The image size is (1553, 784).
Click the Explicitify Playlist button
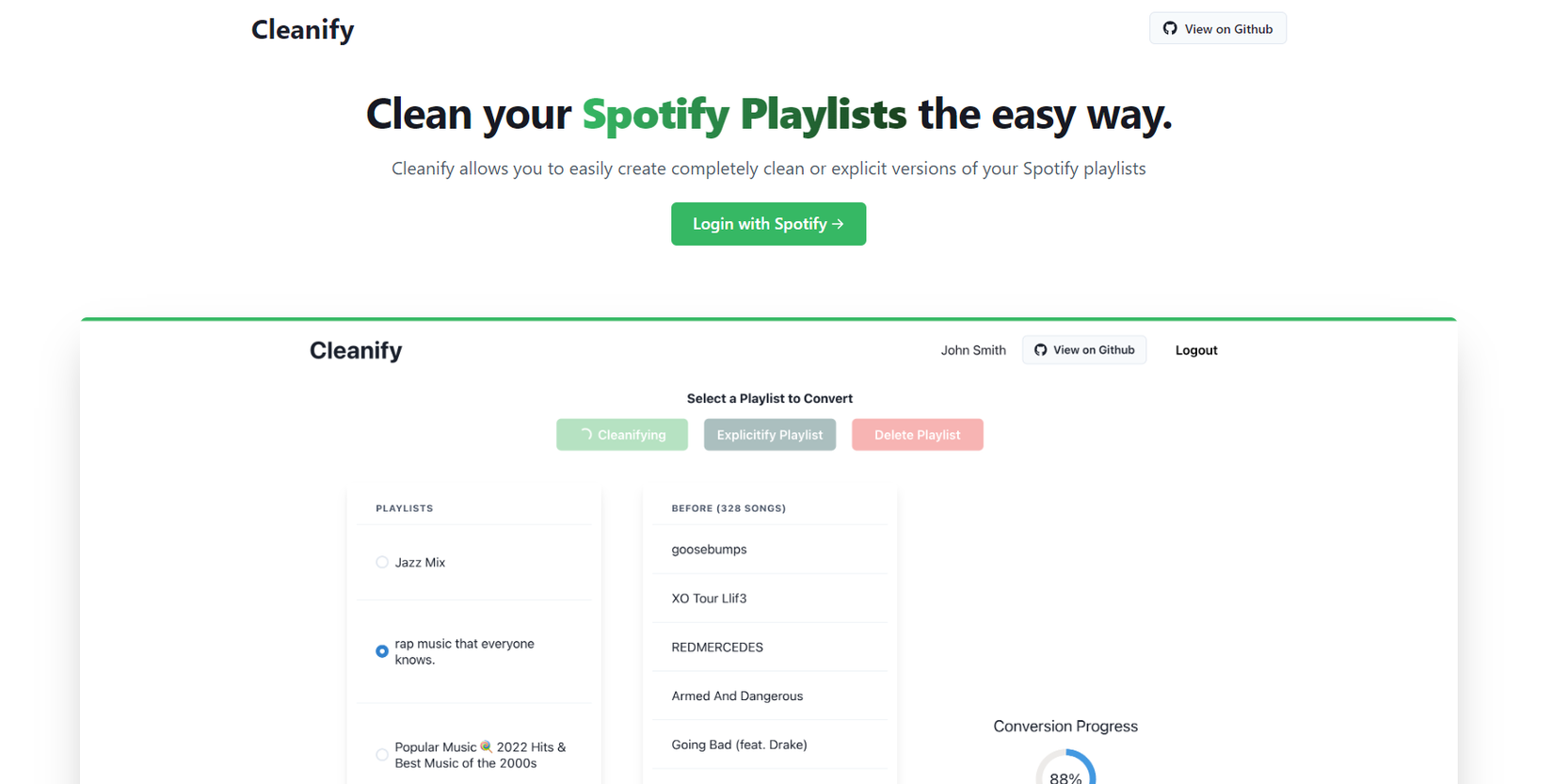(x=769, y=434)
